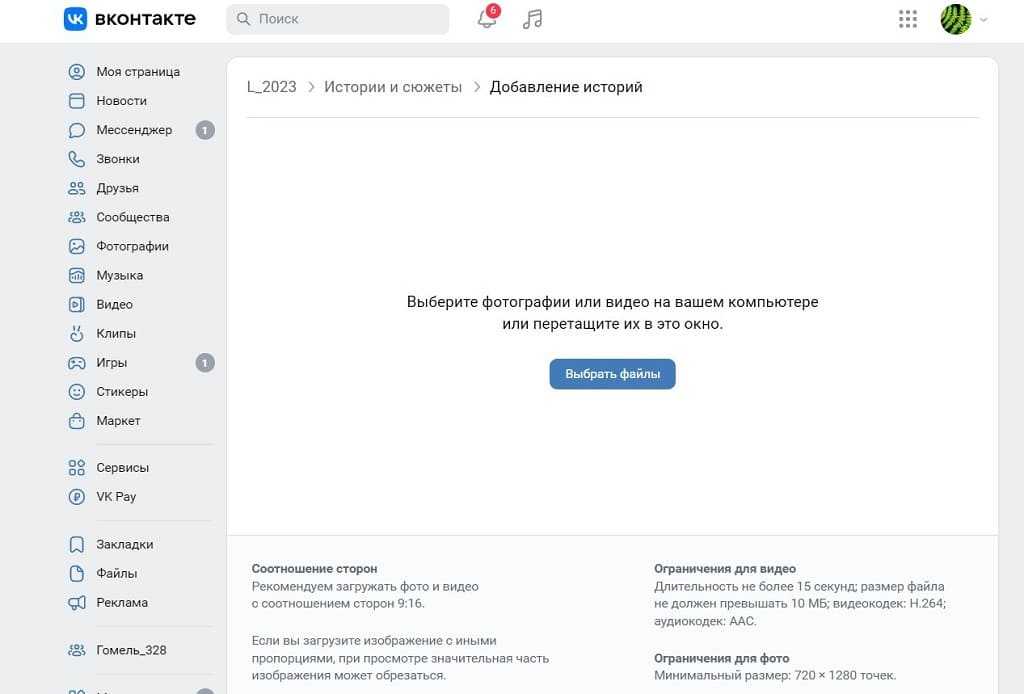Click the Calls phone icon
Image resolution: width=1024 pixels, height=694 pixels.
click(77, 159)
